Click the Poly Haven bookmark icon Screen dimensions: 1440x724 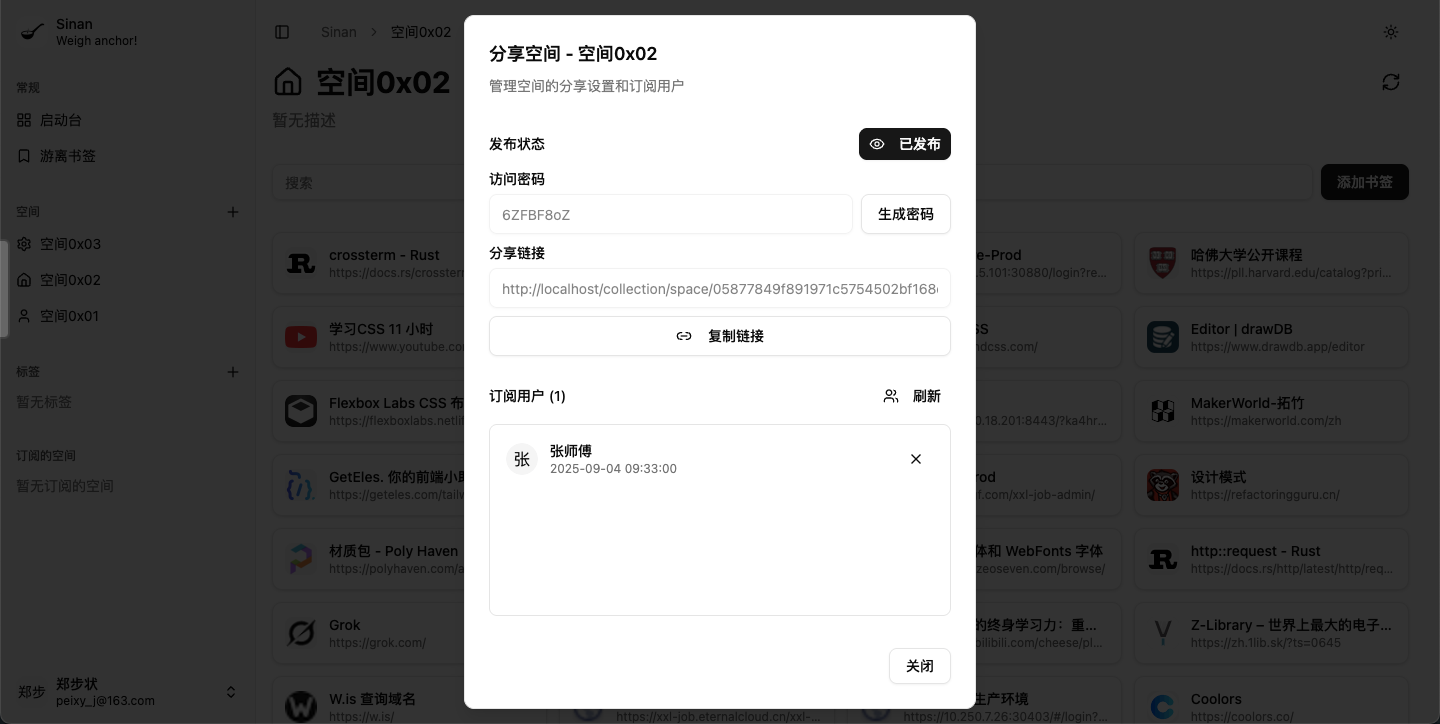[x=301, y=559]
